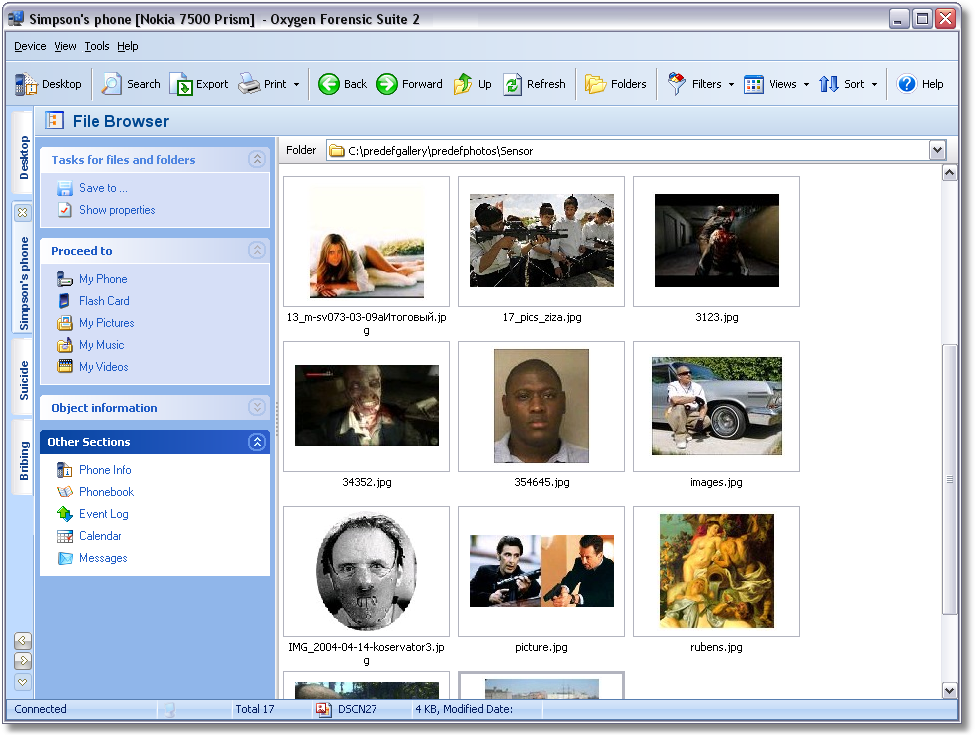Click the Save to... disk icon

coord(65,188)
